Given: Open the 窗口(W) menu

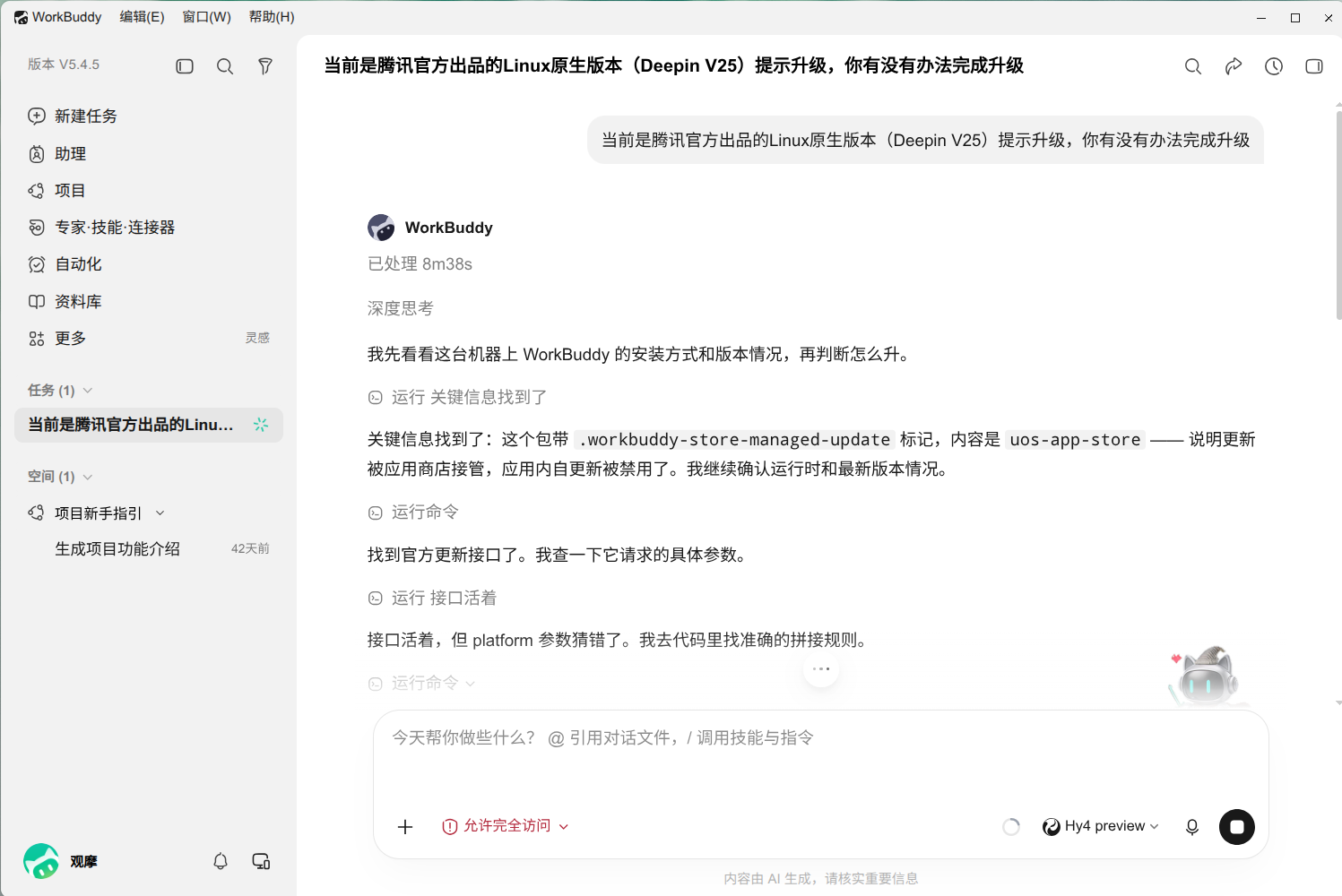Looking at the screenshot, I should pos(206,17).
